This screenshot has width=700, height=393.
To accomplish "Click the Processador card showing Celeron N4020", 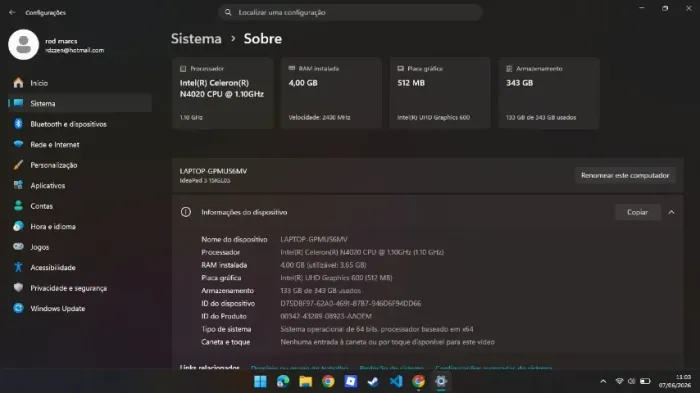I will point(223,93).
